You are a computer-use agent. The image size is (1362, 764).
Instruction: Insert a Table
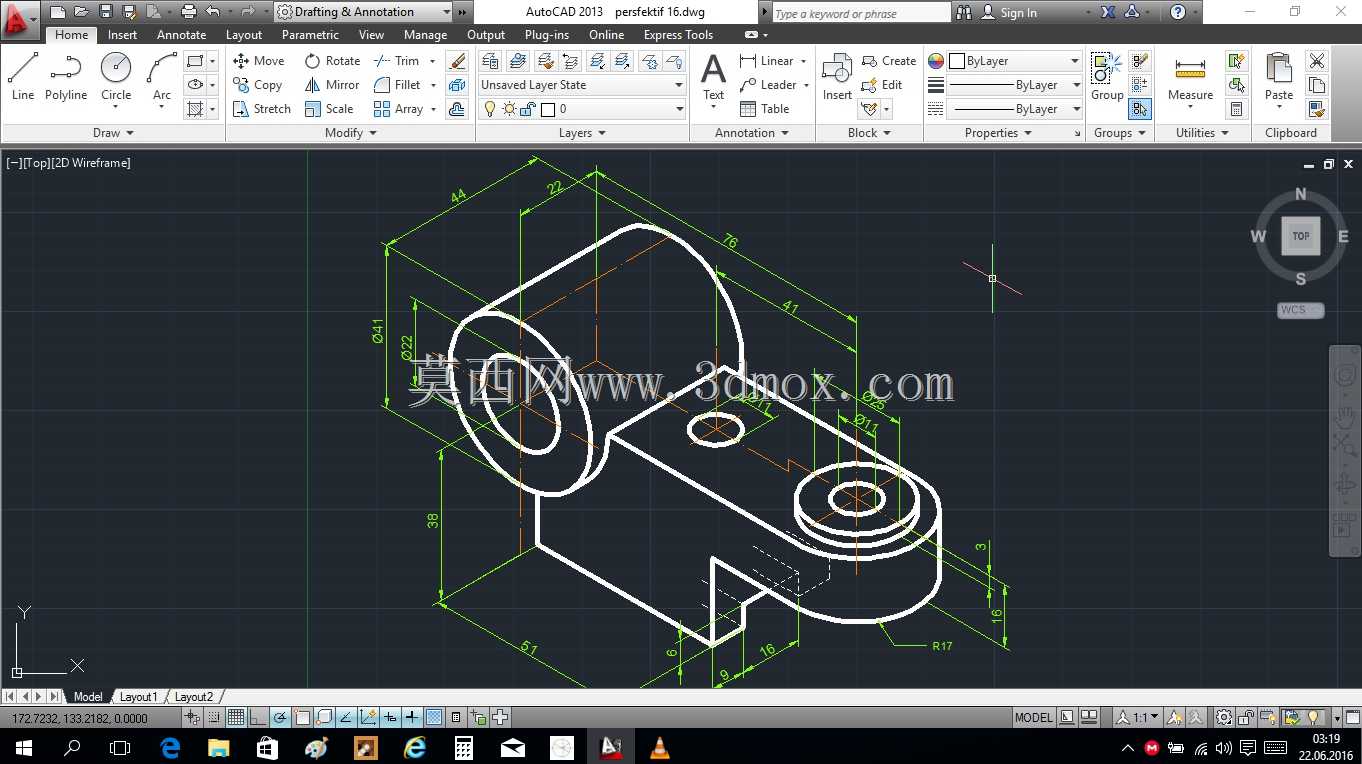(765, 109)
